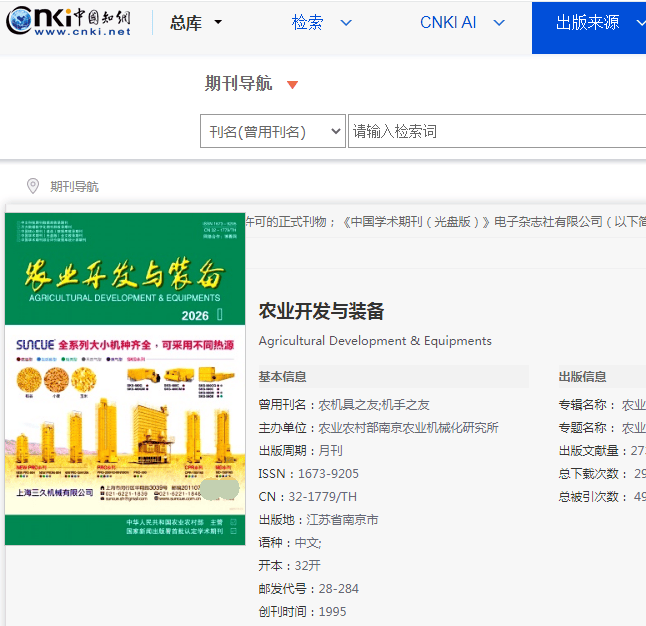Click the sponsor 农业农村部南京农业机械化研究所
This screenshot has width=646, height=626.
408,428
